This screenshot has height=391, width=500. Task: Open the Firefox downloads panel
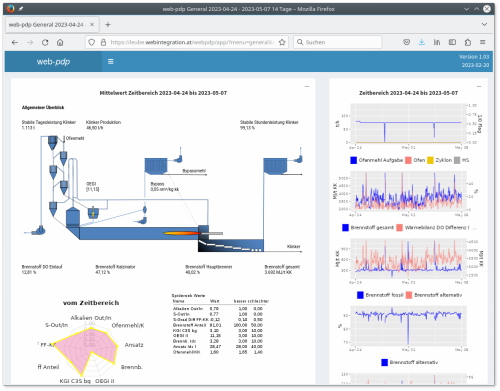point(422,42)
